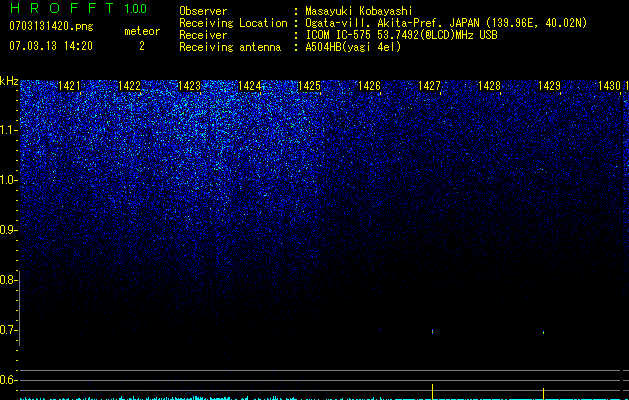Viewport: 629px width, 400px height.
Task: Click the 1423 time axis marker
Action: tap(189, 86)
